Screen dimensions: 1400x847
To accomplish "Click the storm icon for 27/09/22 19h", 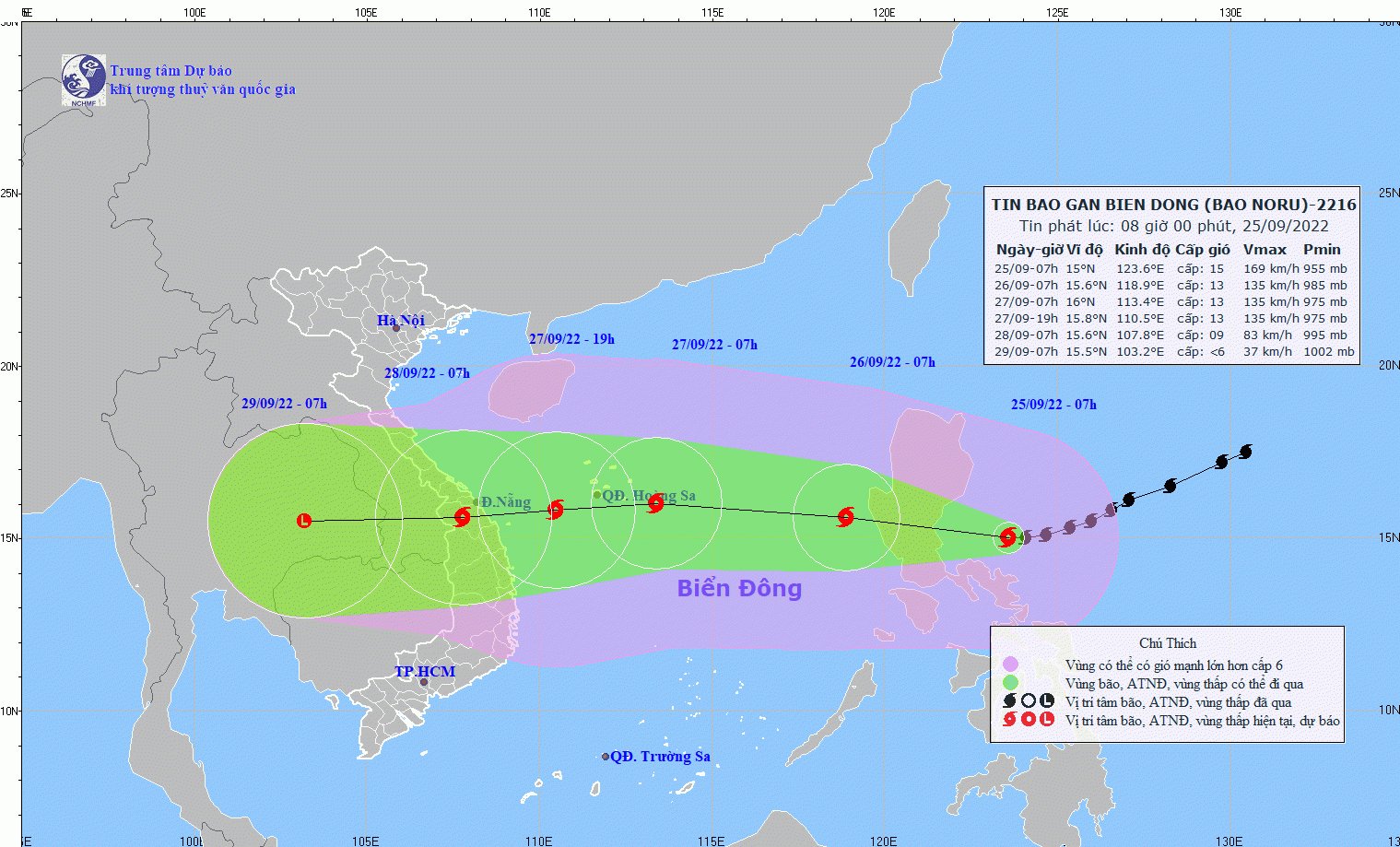I will point(555,510).
